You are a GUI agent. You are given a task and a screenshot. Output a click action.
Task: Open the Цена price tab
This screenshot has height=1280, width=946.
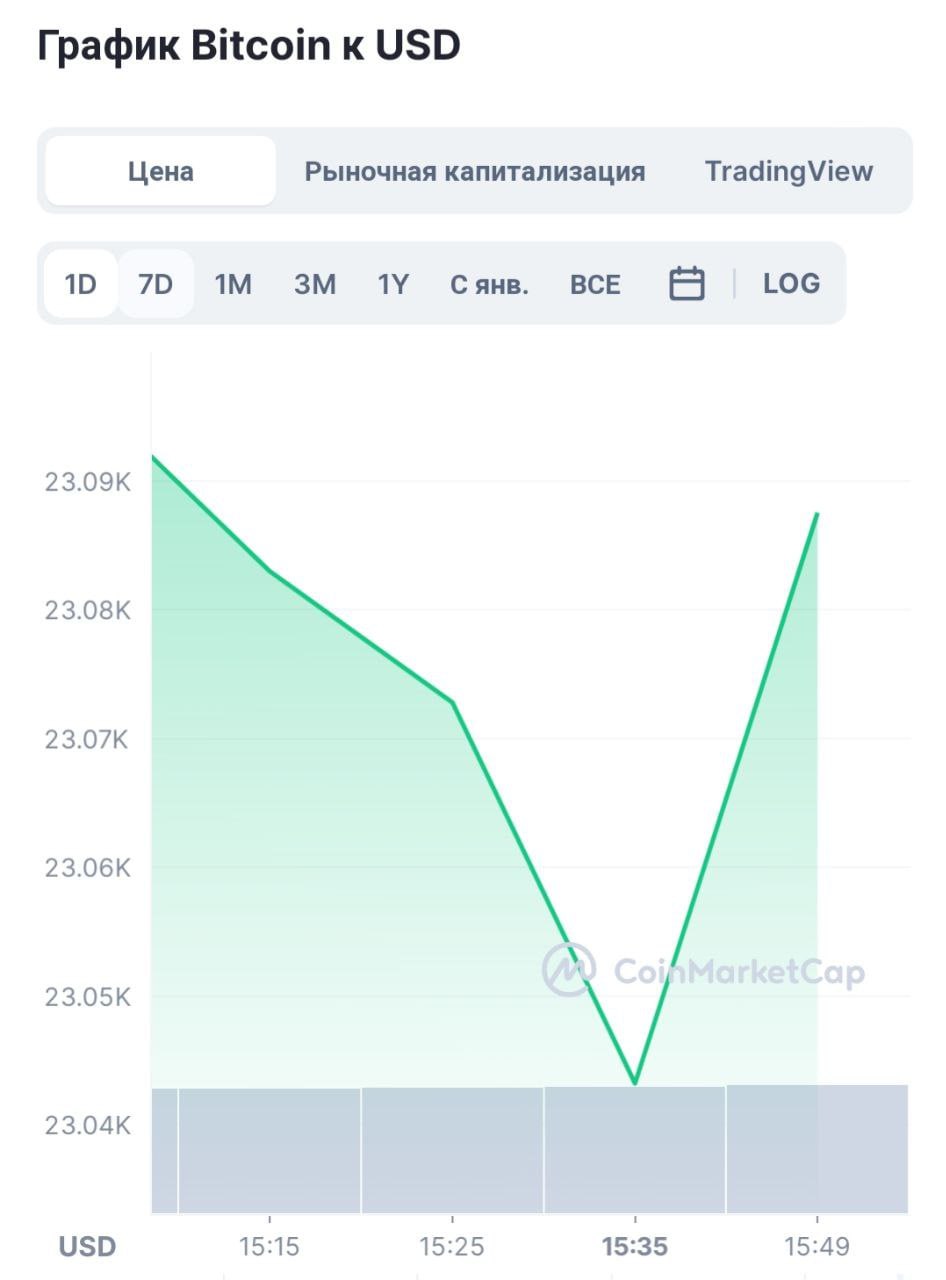160,171
